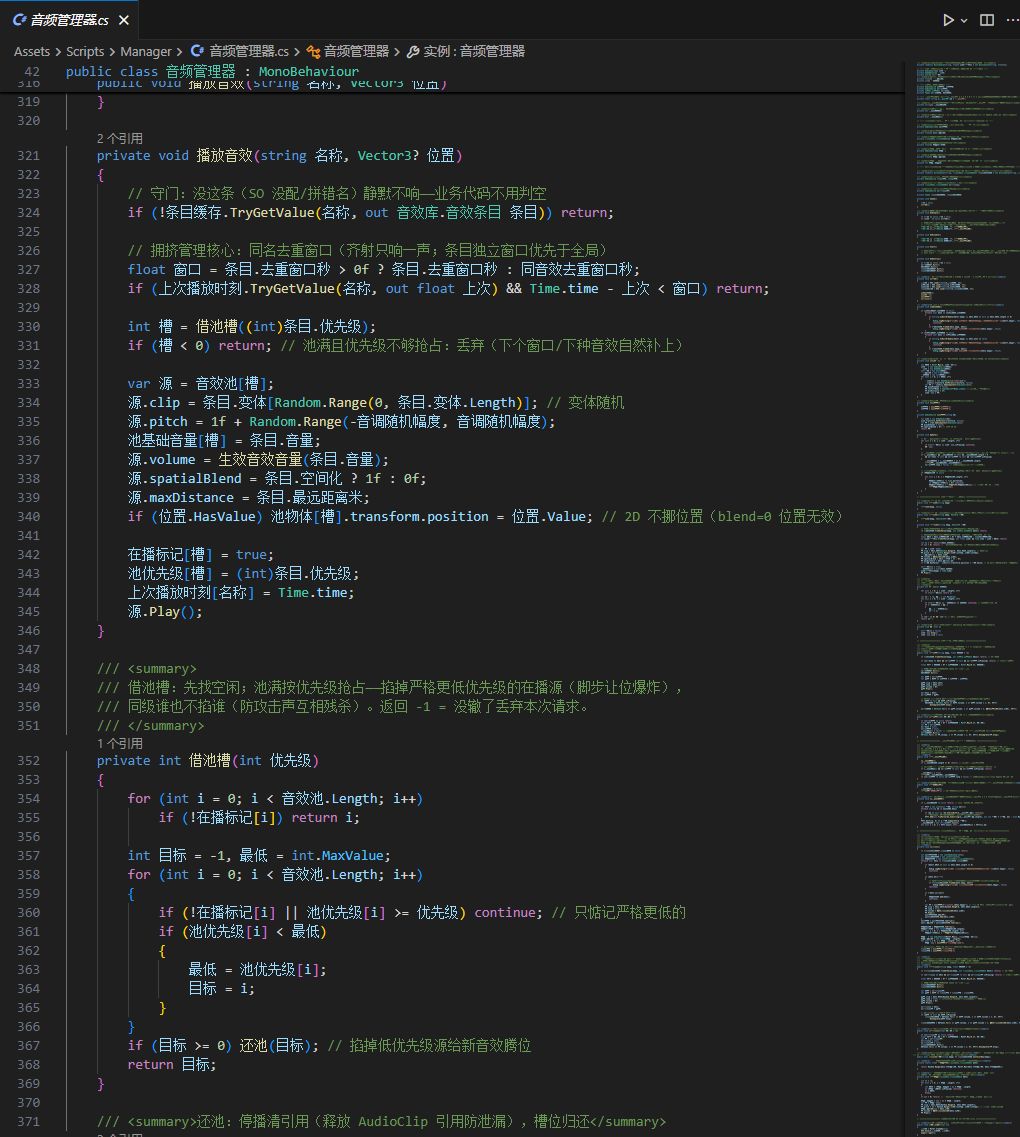Click 源.spatialBlend on line 338
The image size is (1020, 1137).
(184, 479)
